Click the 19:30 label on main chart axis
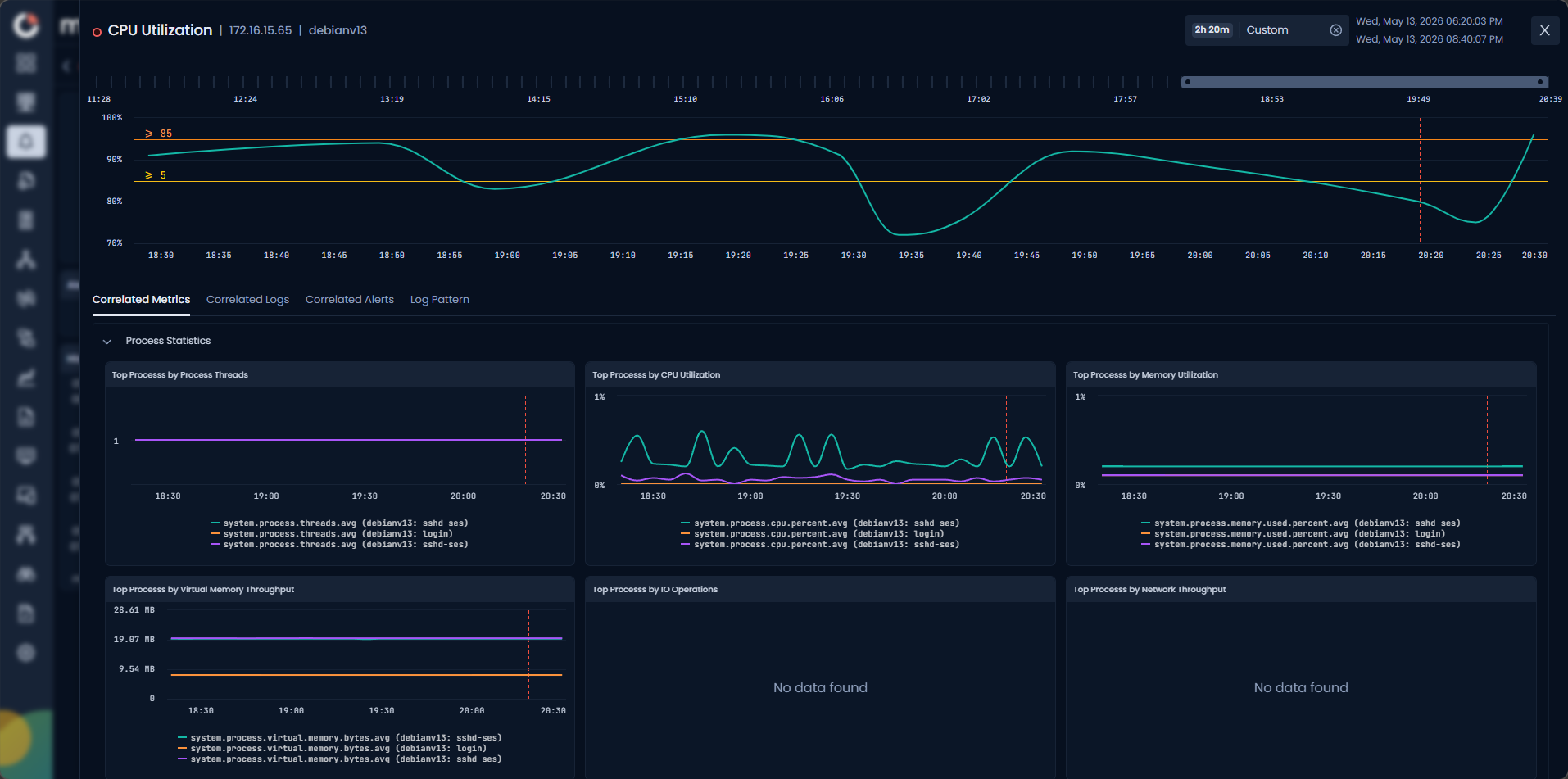1568x779 pixels. [x=854, y=256]
